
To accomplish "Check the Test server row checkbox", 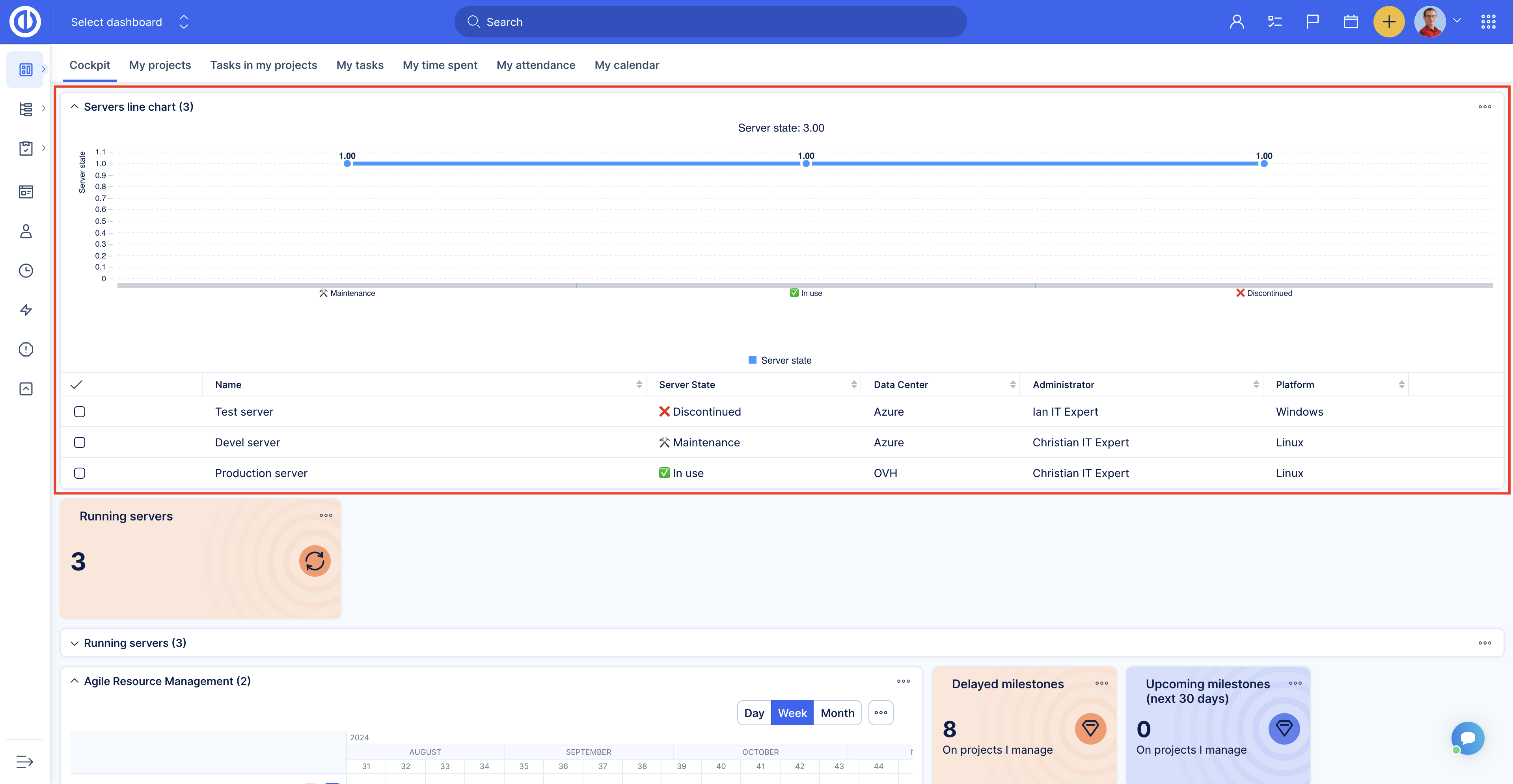I will point(80,412).
